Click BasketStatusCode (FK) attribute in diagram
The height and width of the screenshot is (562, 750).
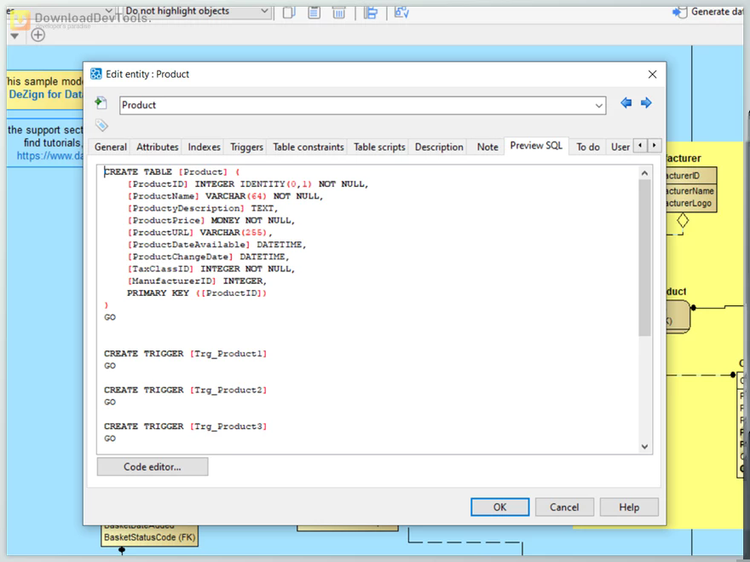[150, 538]
